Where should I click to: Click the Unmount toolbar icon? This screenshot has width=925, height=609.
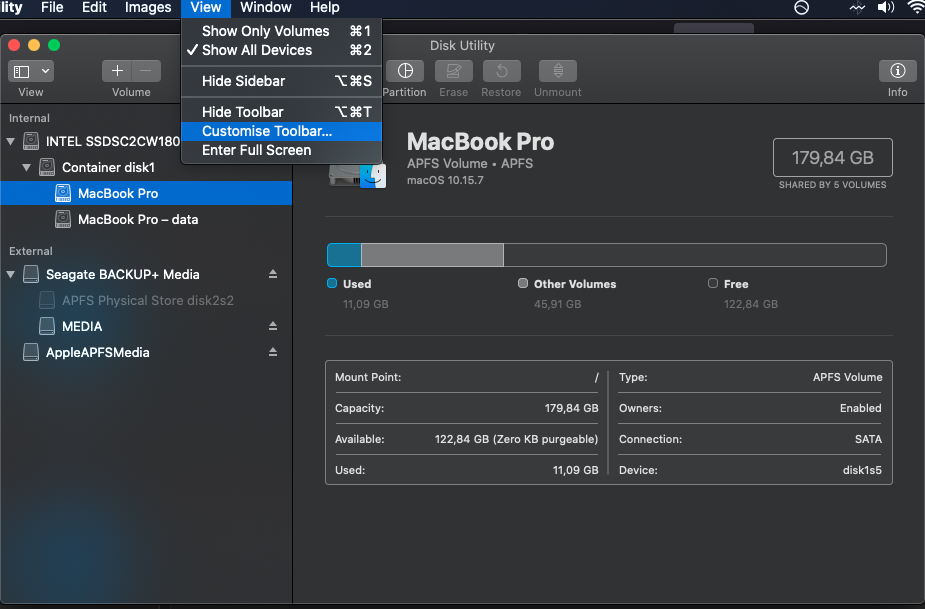click(557, 71)
